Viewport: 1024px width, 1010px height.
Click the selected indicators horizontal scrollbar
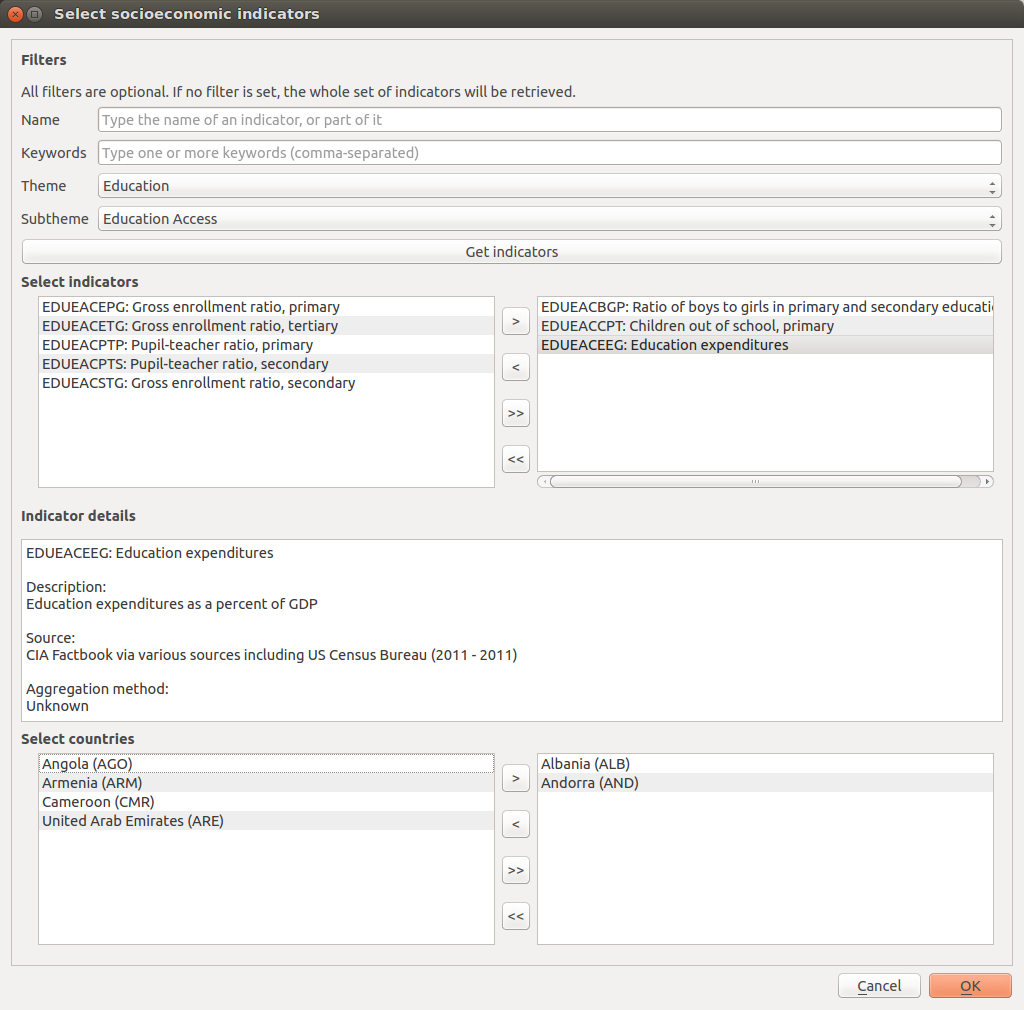point(755,481)
